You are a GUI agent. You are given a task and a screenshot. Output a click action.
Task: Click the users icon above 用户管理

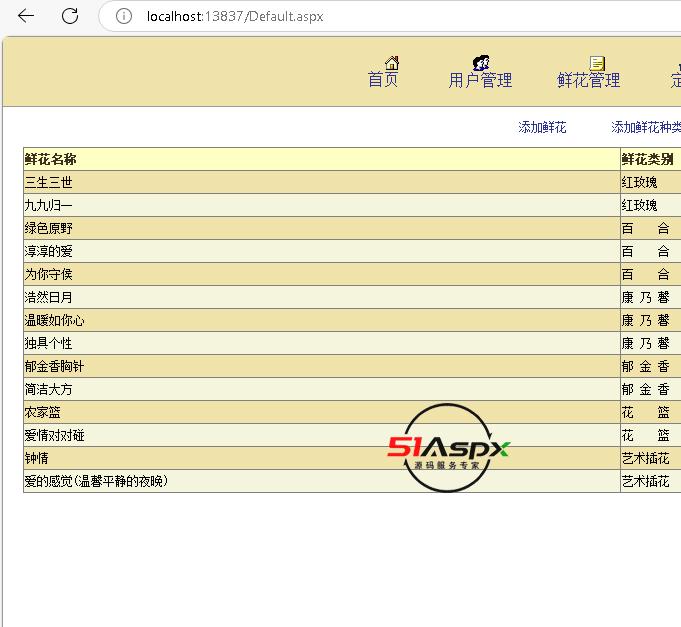481,63
